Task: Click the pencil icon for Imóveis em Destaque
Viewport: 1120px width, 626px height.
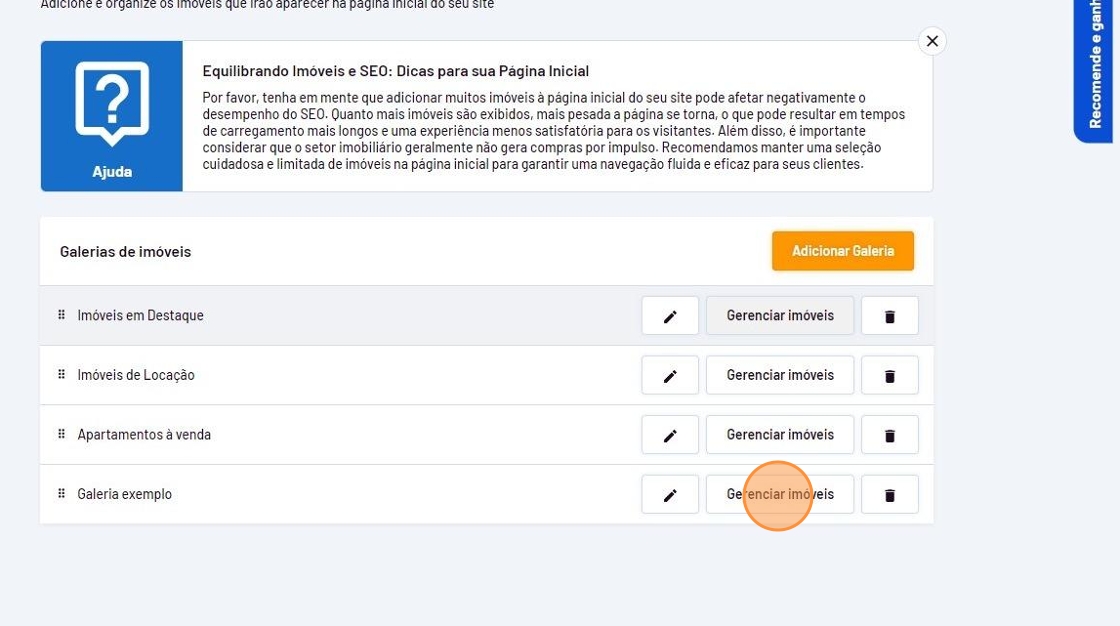Action: click(670, 316)
